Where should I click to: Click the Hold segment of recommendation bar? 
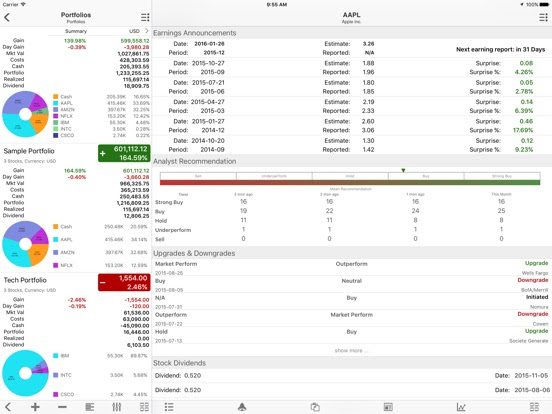(350, 176)
